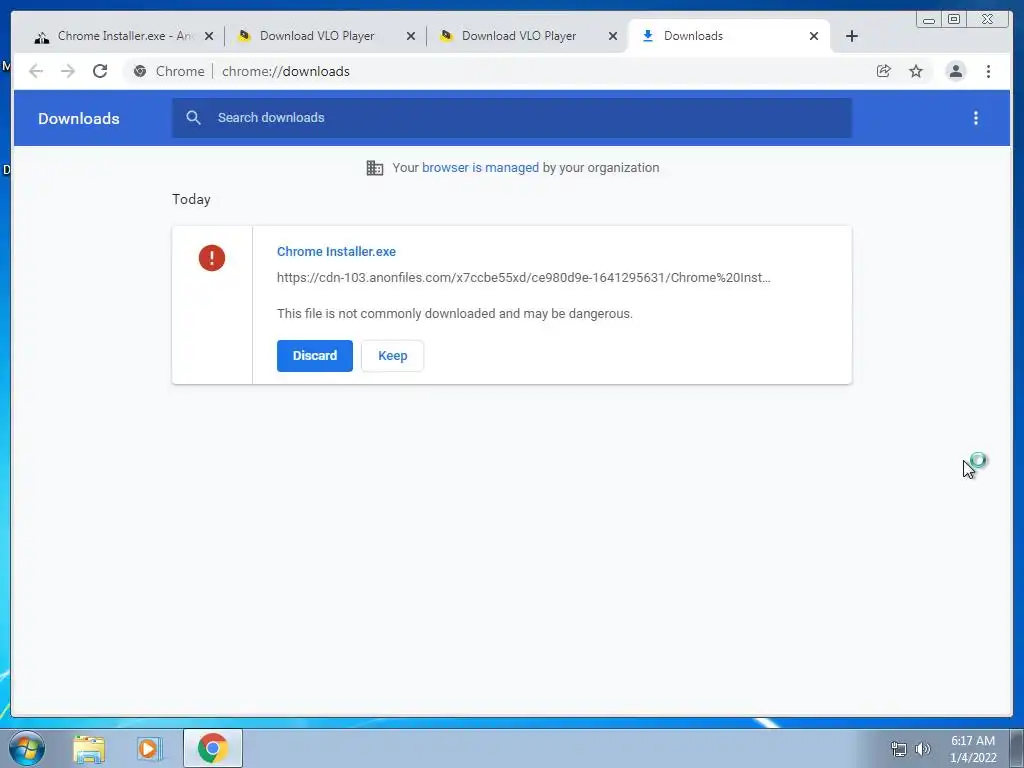Viewport: 1024px width, 768px height.
Task: Minimize the Chrome window
Action: pos(929,20)
